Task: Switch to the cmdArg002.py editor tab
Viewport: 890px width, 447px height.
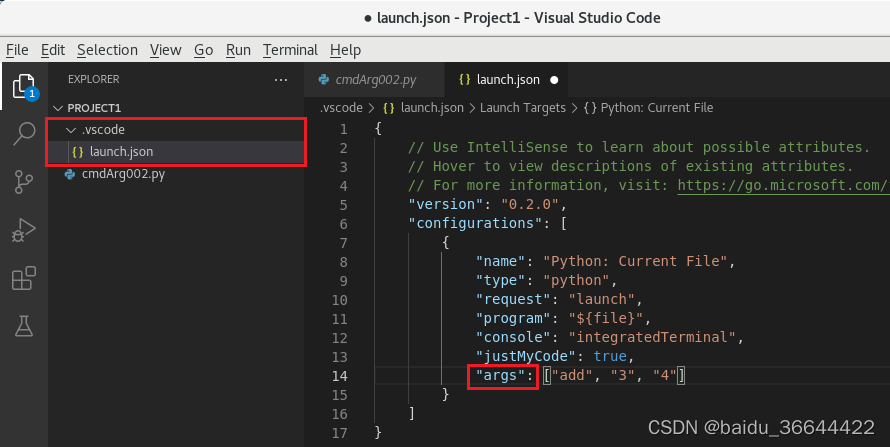Action: (x=375, y=80)
